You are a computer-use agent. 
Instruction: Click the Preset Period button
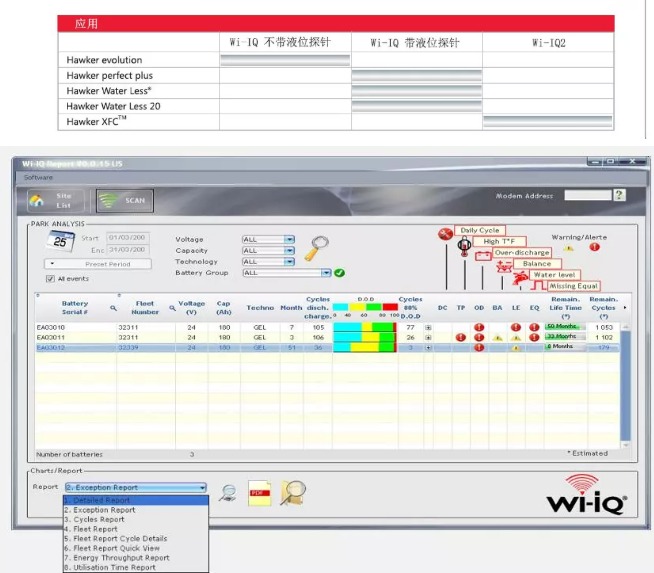pos(99,264)
